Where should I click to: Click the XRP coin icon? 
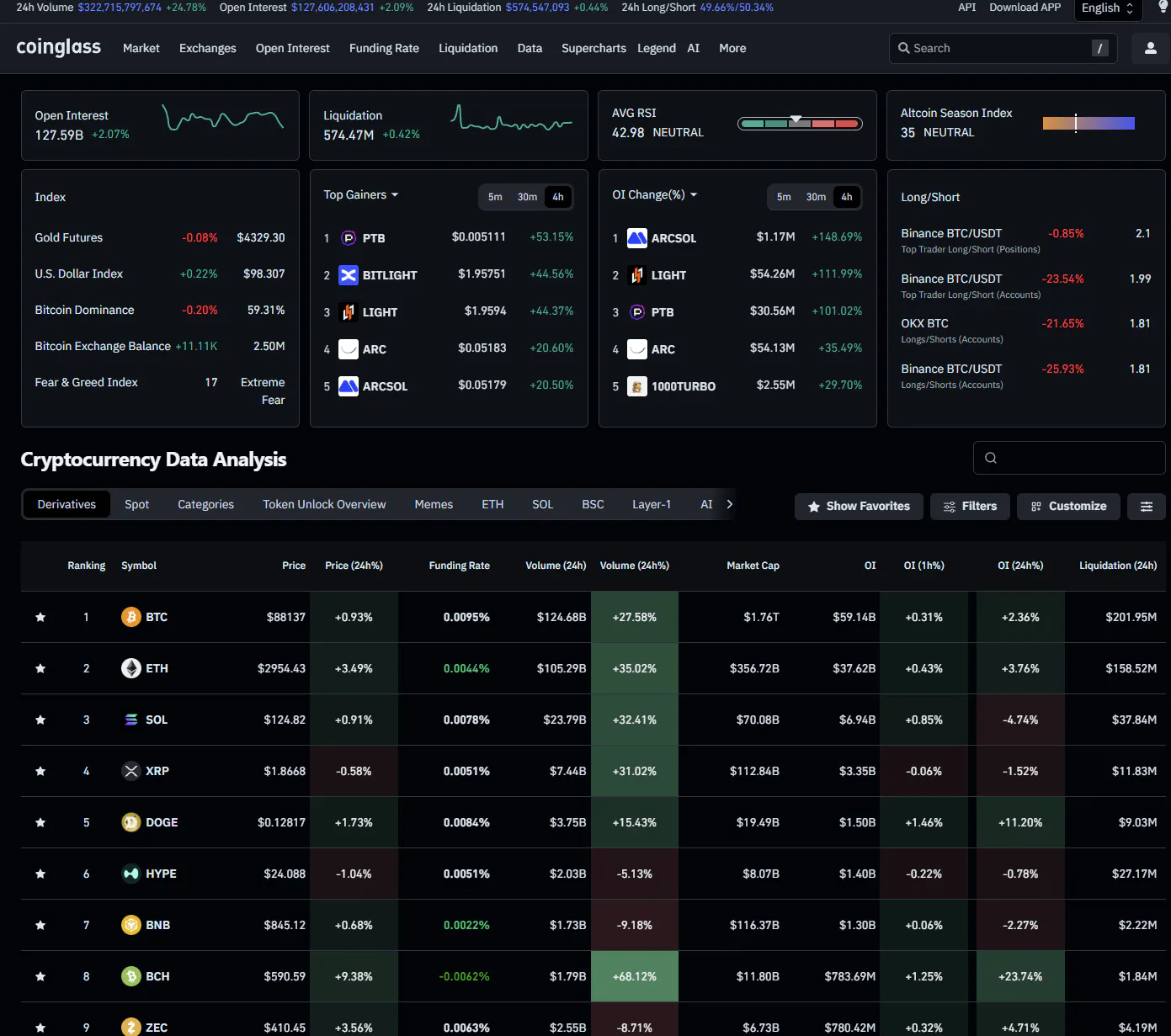pos(131,771)
